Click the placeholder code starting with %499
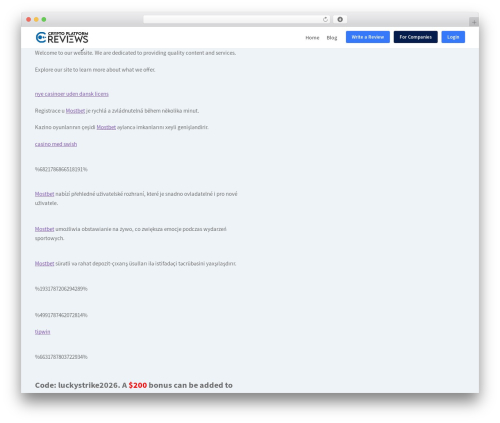 [x=61, y=315]
